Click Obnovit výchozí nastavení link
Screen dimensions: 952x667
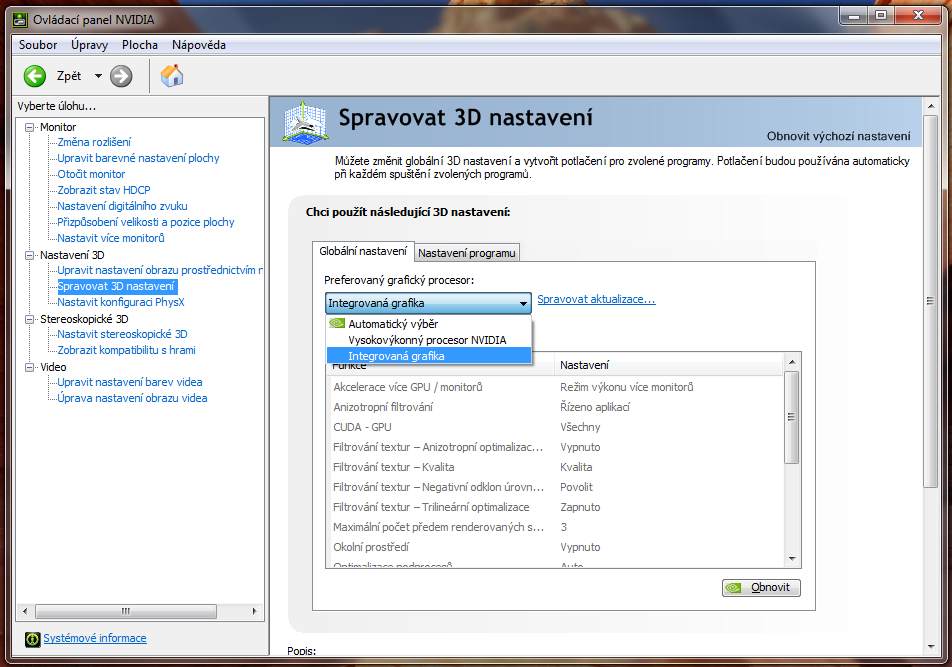click(838, 136)
